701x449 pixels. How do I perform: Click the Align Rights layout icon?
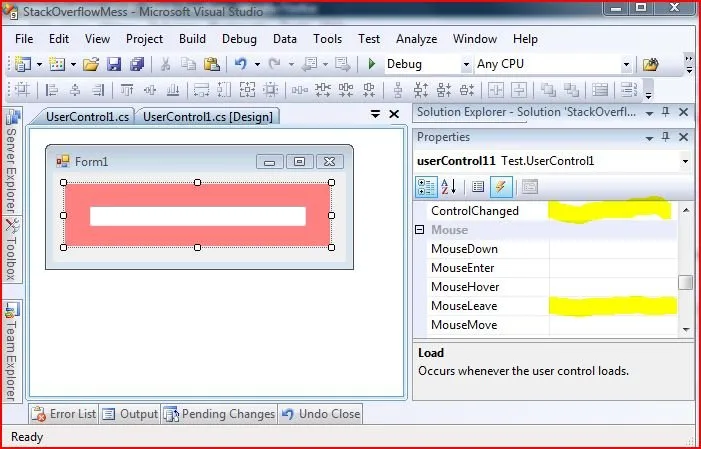(x=98, y=90)
